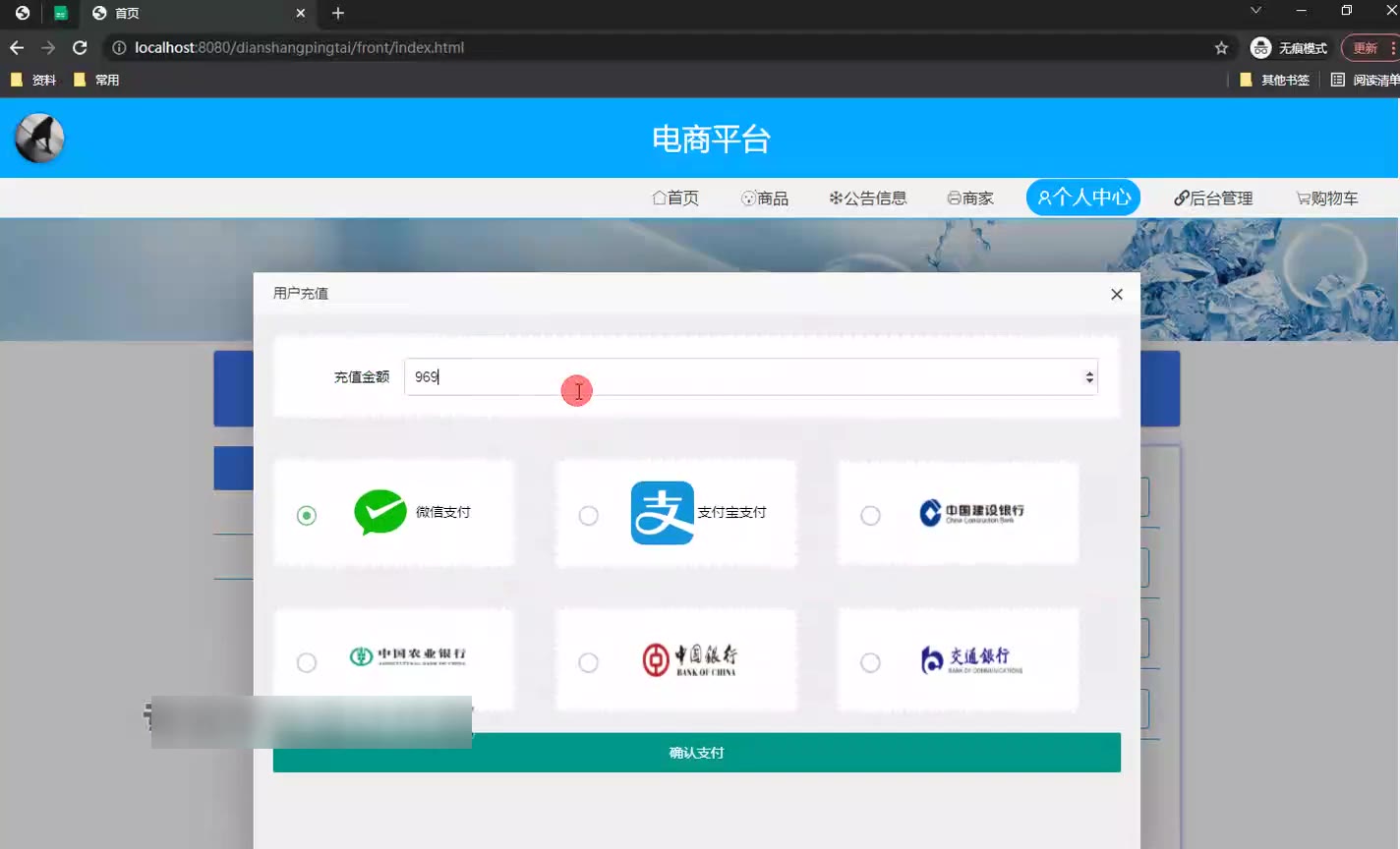Open the tab search dropdown arrow

(1255, 11)
